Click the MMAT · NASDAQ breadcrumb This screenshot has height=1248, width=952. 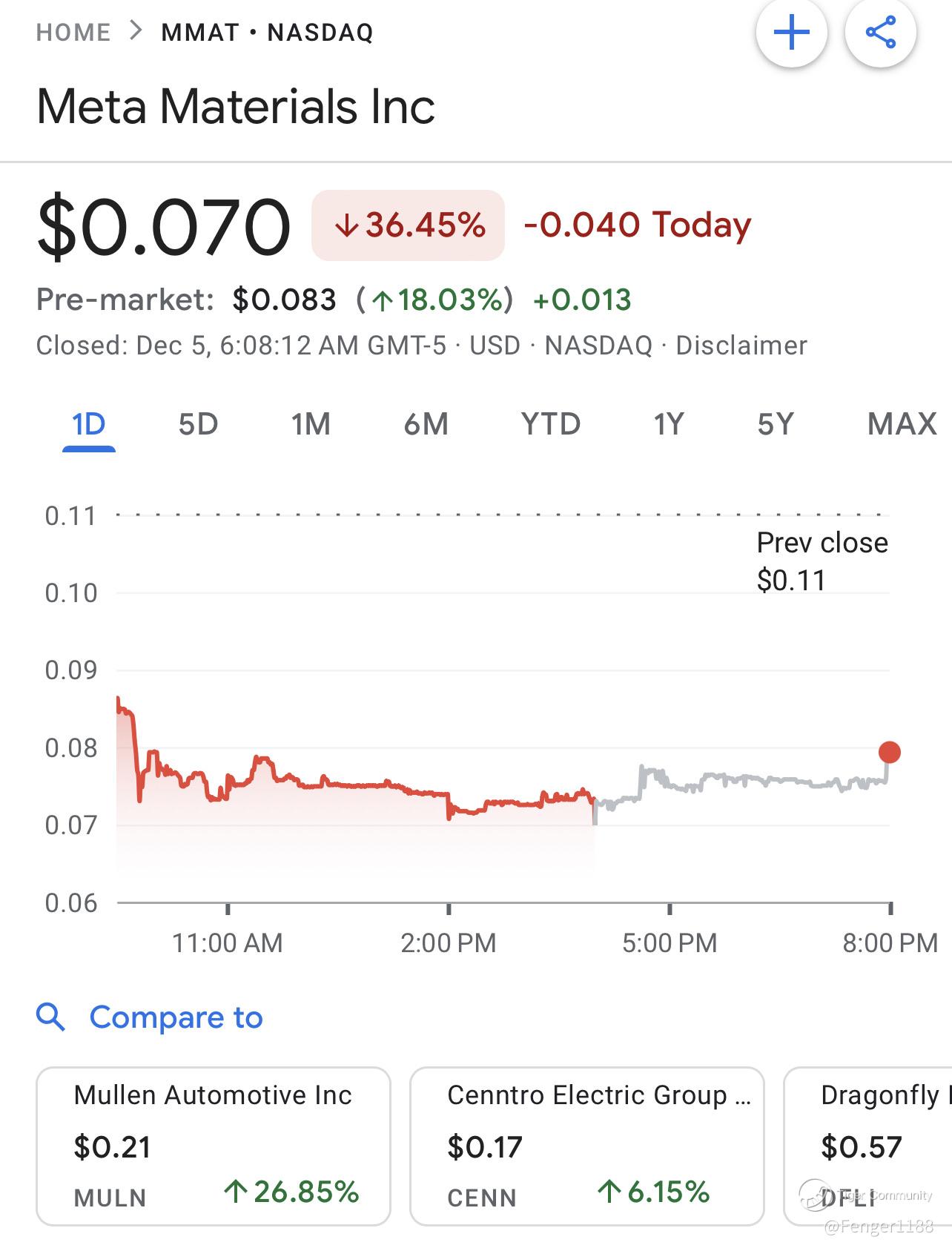(268, 33)
